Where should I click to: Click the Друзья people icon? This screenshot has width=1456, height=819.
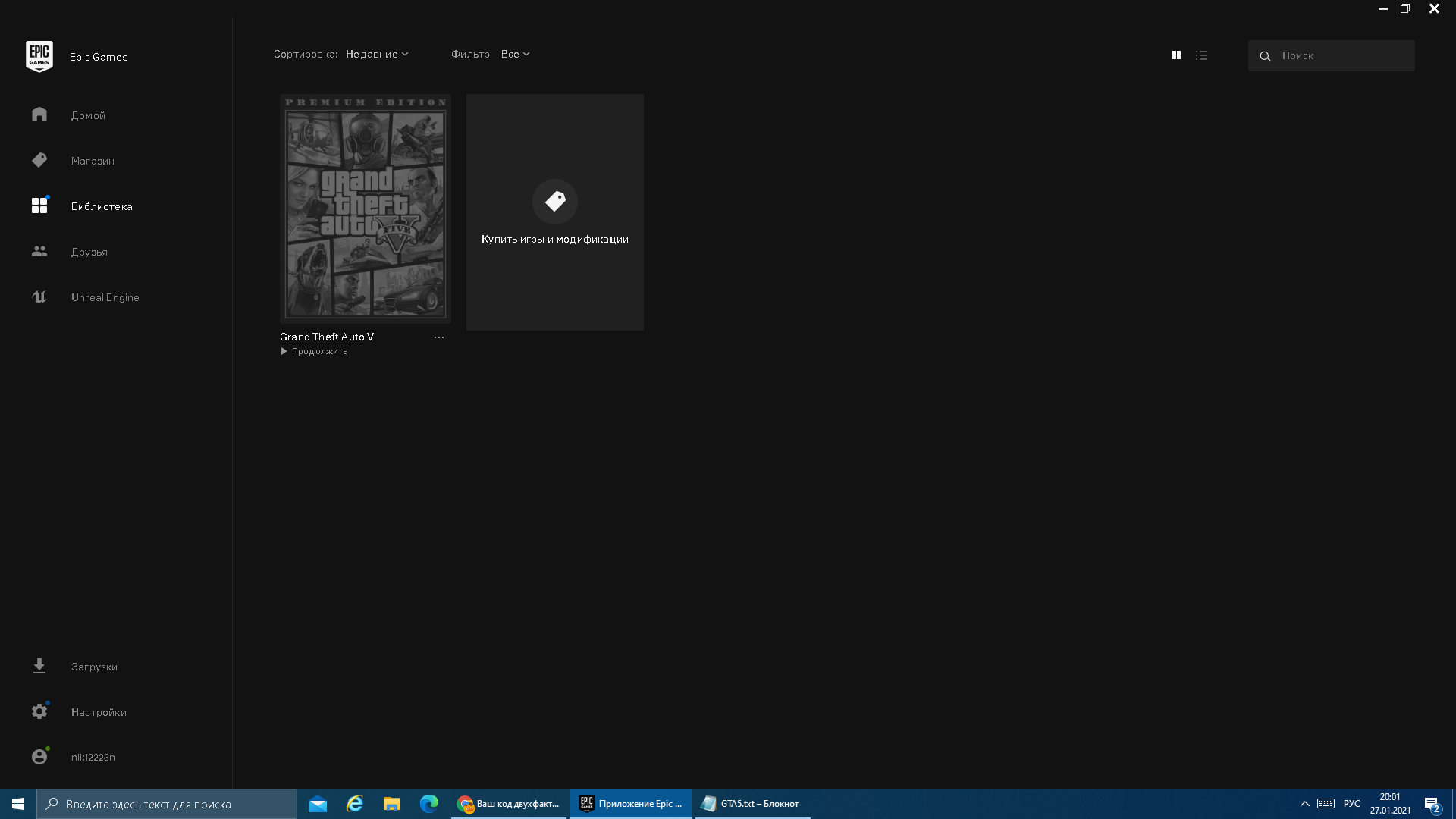tap(39, 251)
